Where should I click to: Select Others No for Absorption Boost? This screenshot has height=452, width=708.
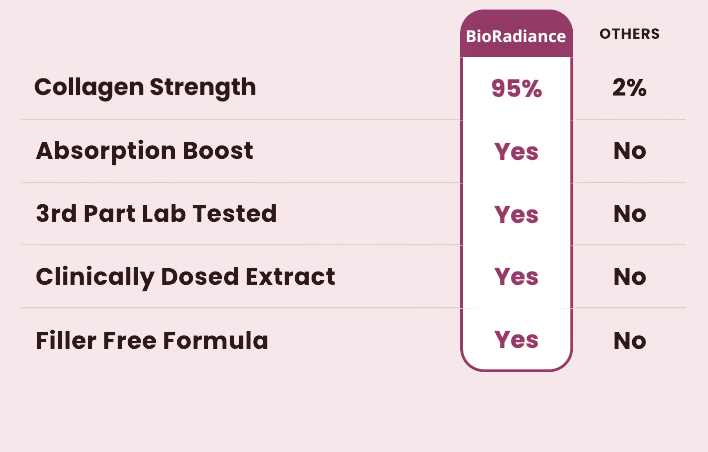coord(629,152)
